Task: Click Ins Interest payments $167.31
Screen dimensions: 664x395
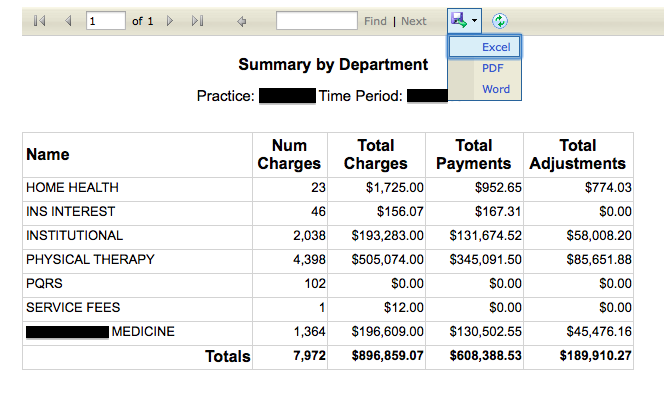Action: coord(498,211)
